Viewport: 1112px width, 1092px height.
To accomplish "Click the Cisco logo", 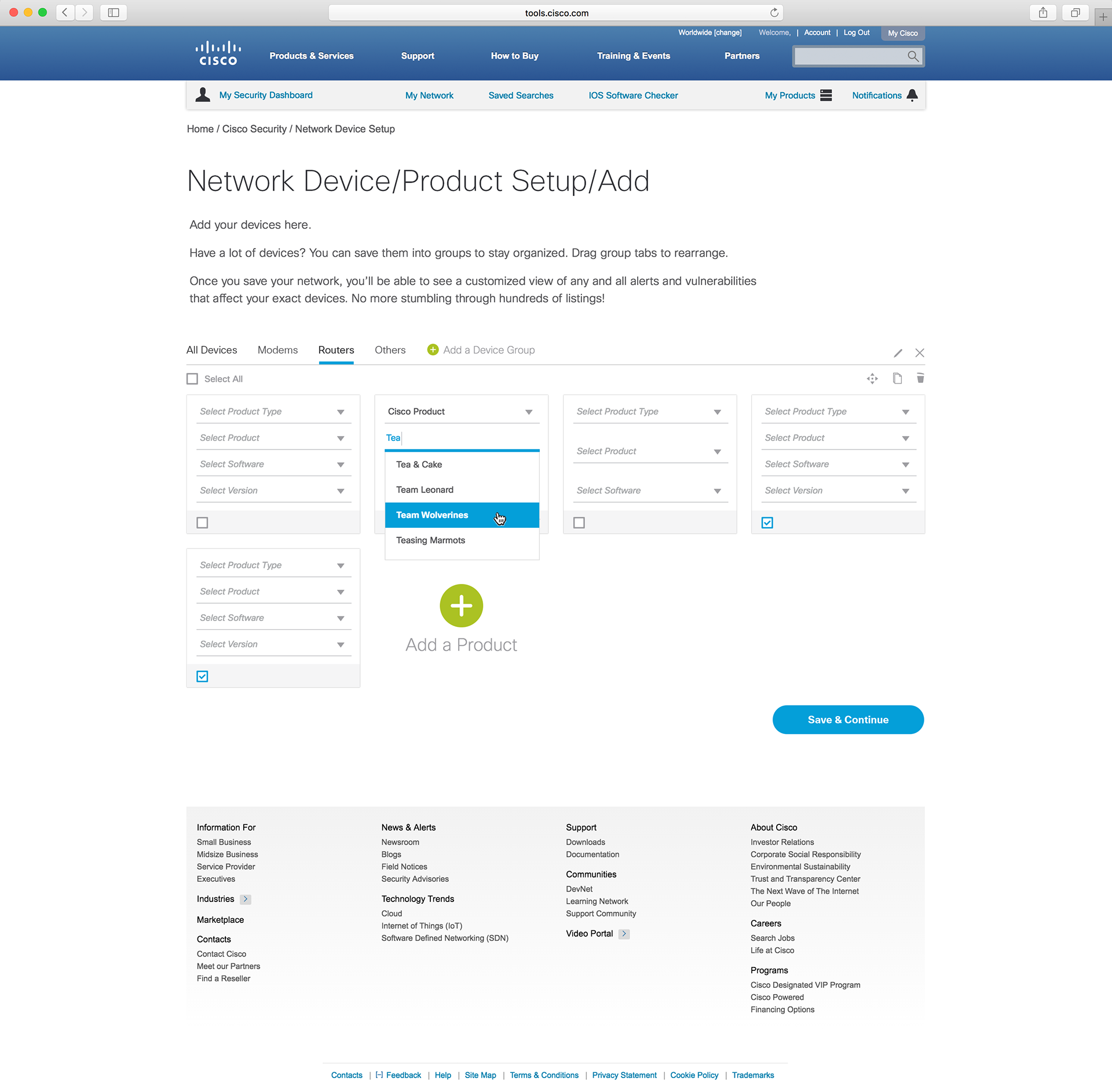I will click(218, 53).
